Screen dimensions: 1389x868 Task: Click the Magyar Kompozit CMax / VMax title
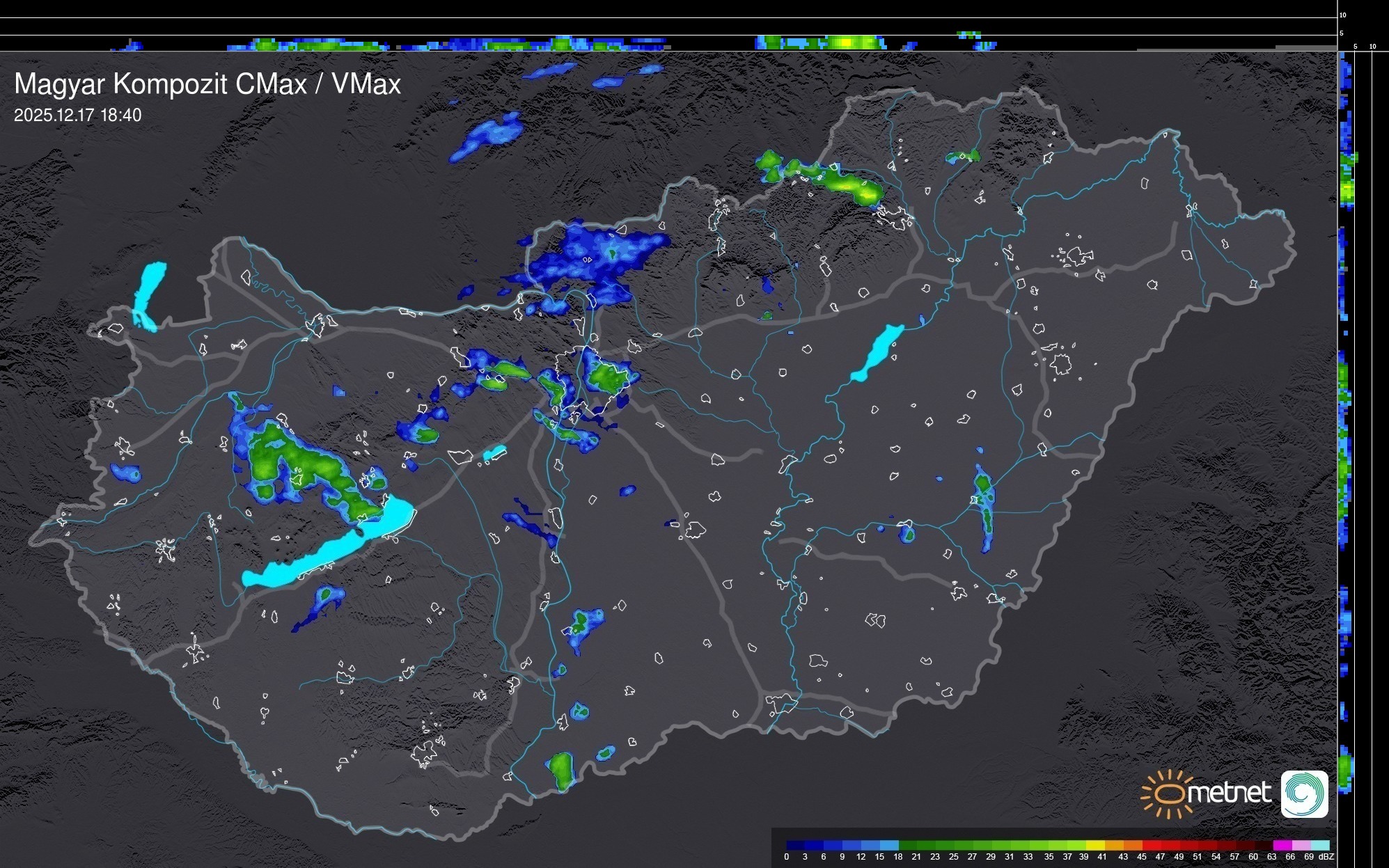(207, 84)
